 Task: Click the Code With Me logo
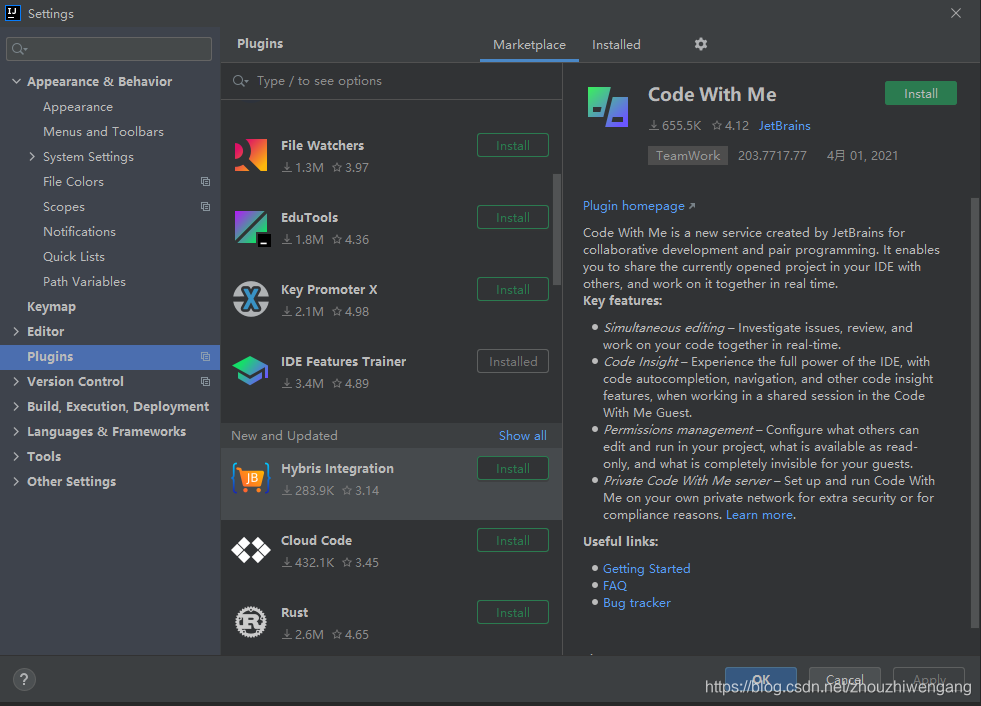(x=607, y=107)
